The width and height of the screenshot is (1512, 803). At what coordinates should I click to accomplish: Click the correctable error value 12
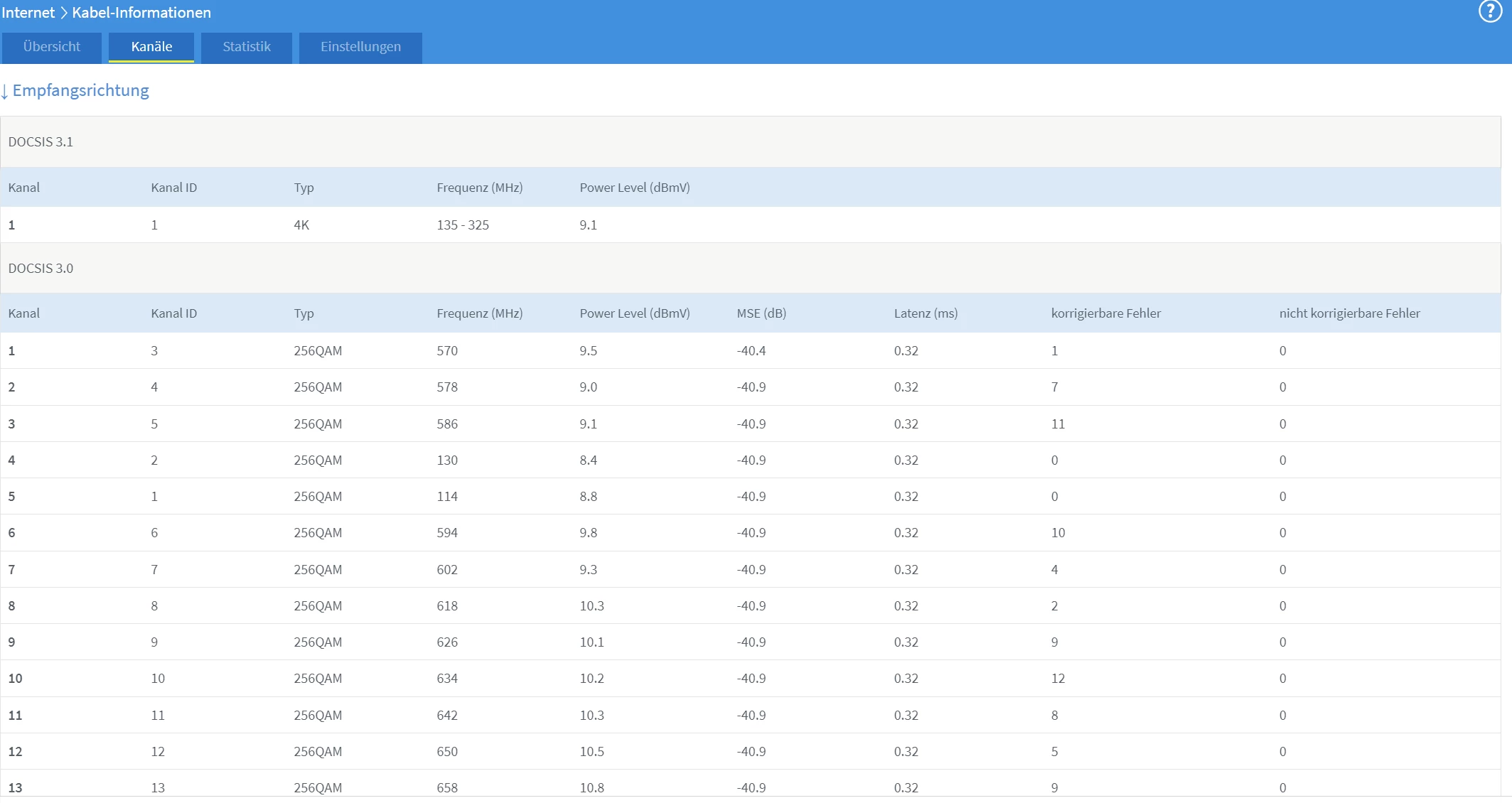[x=1058, y=679]
